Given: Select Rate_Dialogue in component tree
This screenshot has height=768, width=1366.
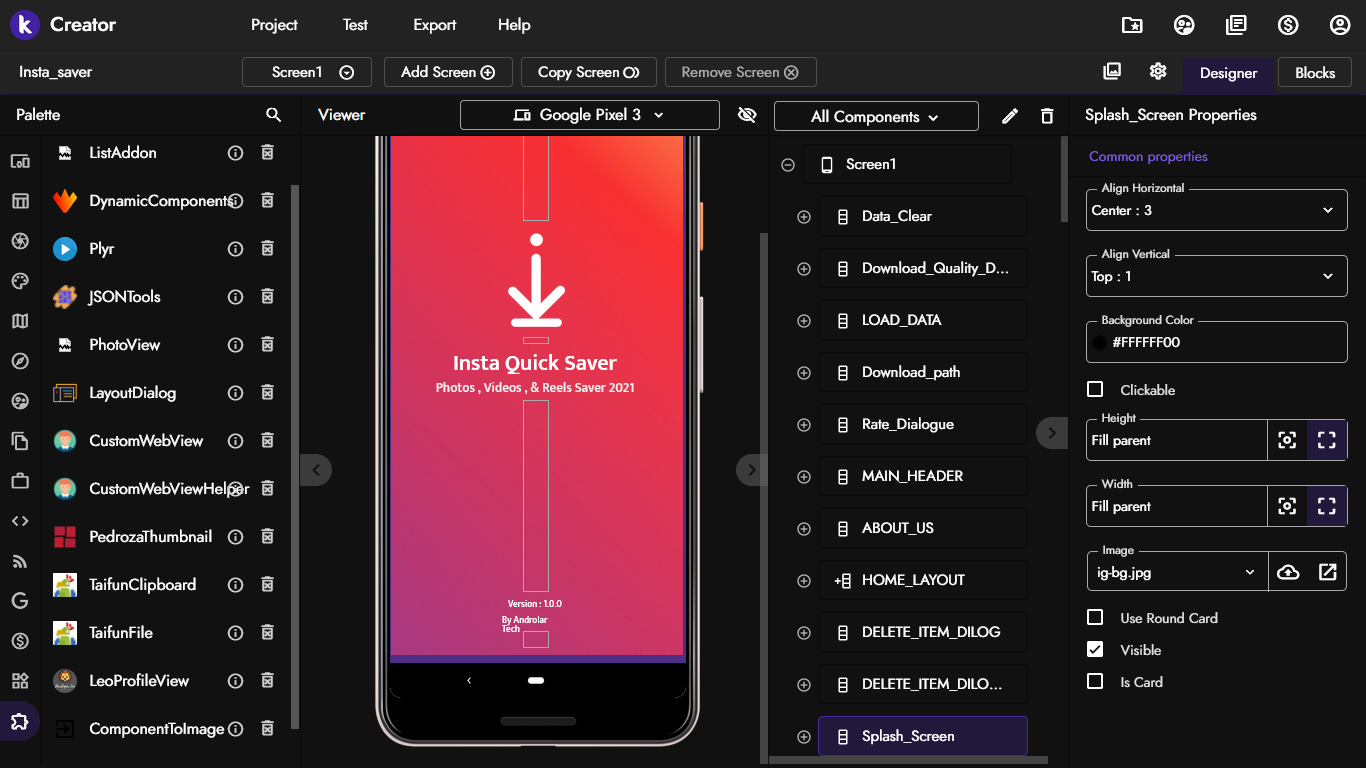Looking at the screenshot, I should pyautogui.click(x=923, y=424).
